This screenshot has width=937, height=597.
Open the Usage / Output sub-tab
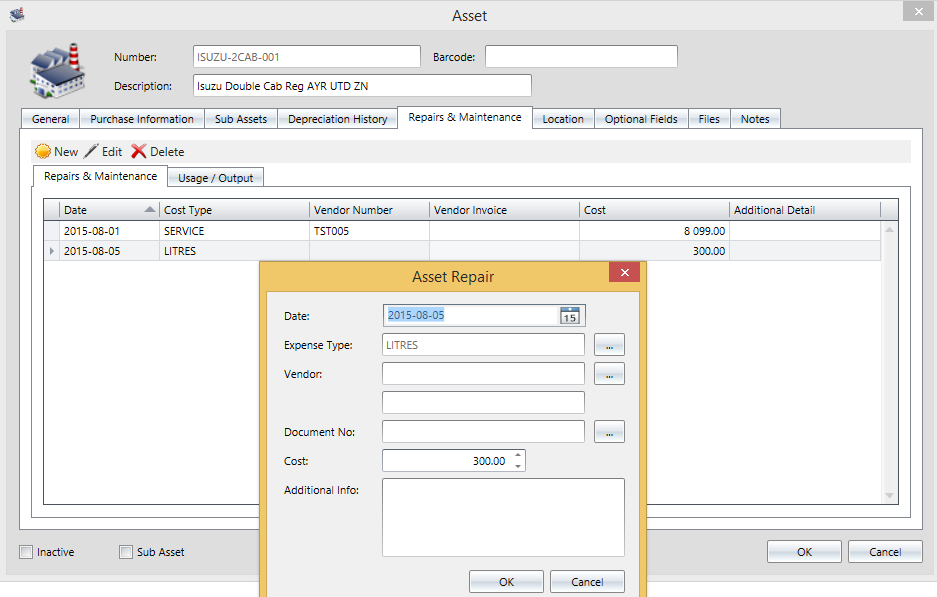tap(215, 178)
